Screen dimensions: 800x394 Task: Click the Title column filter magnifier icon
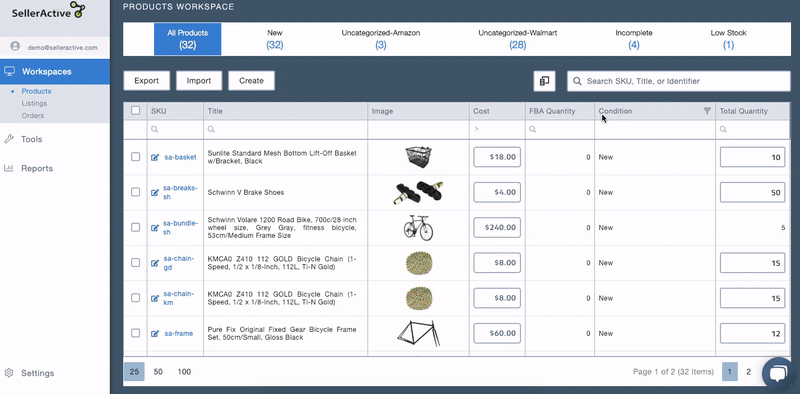211,130
